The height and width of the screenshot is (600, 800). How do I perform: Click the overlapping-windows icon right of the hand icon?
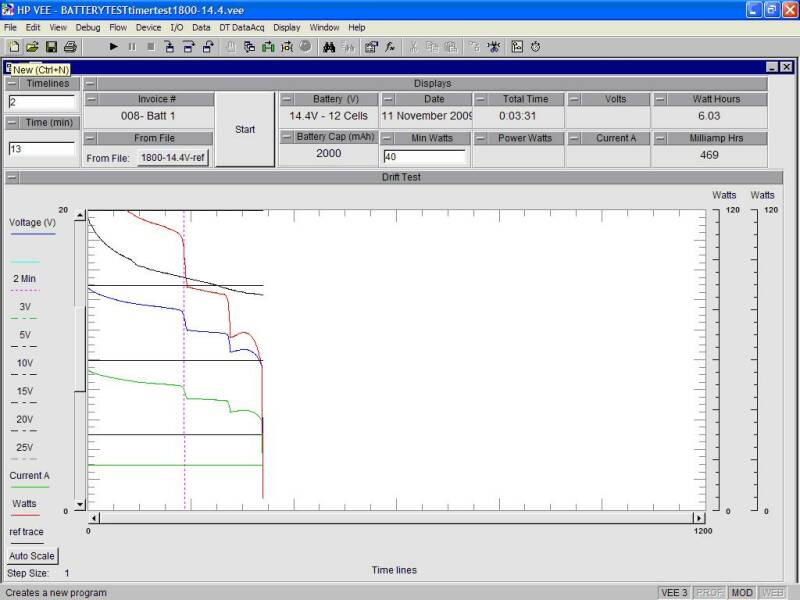pos(249,47)
